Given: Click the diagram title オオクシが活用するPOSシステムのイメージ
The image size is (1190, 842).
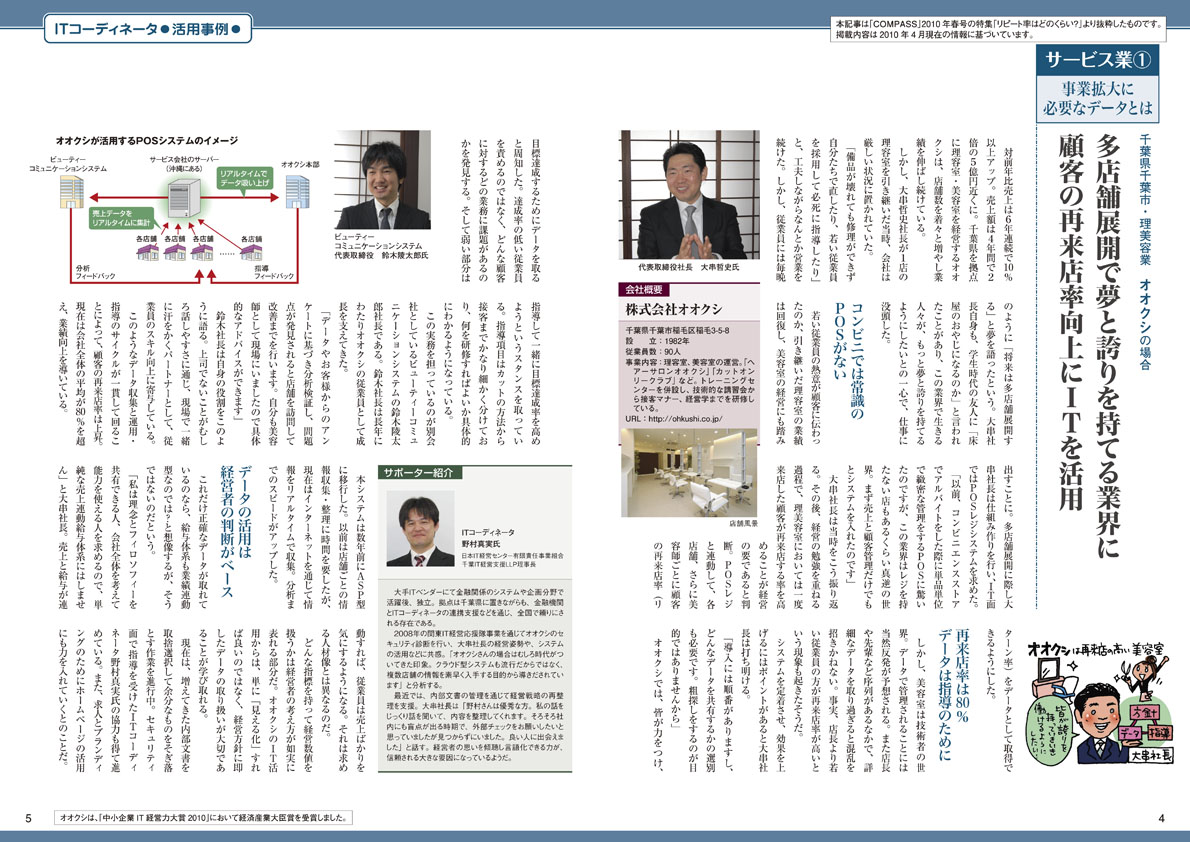Looking at the screenshot, I should 147,140.
